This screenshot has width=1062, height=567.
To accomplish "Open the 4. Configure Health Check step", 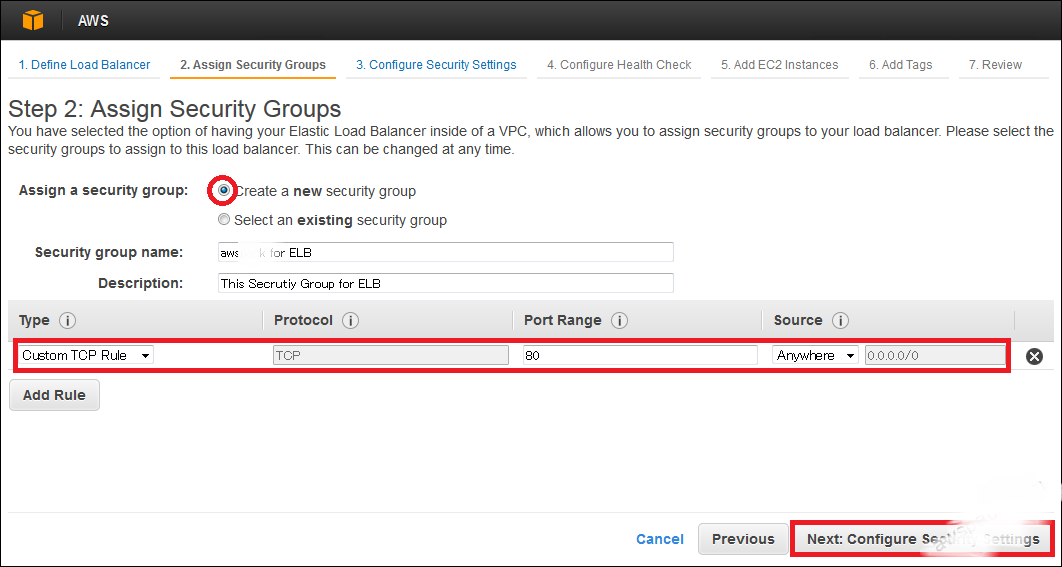I will click(619, 65).
